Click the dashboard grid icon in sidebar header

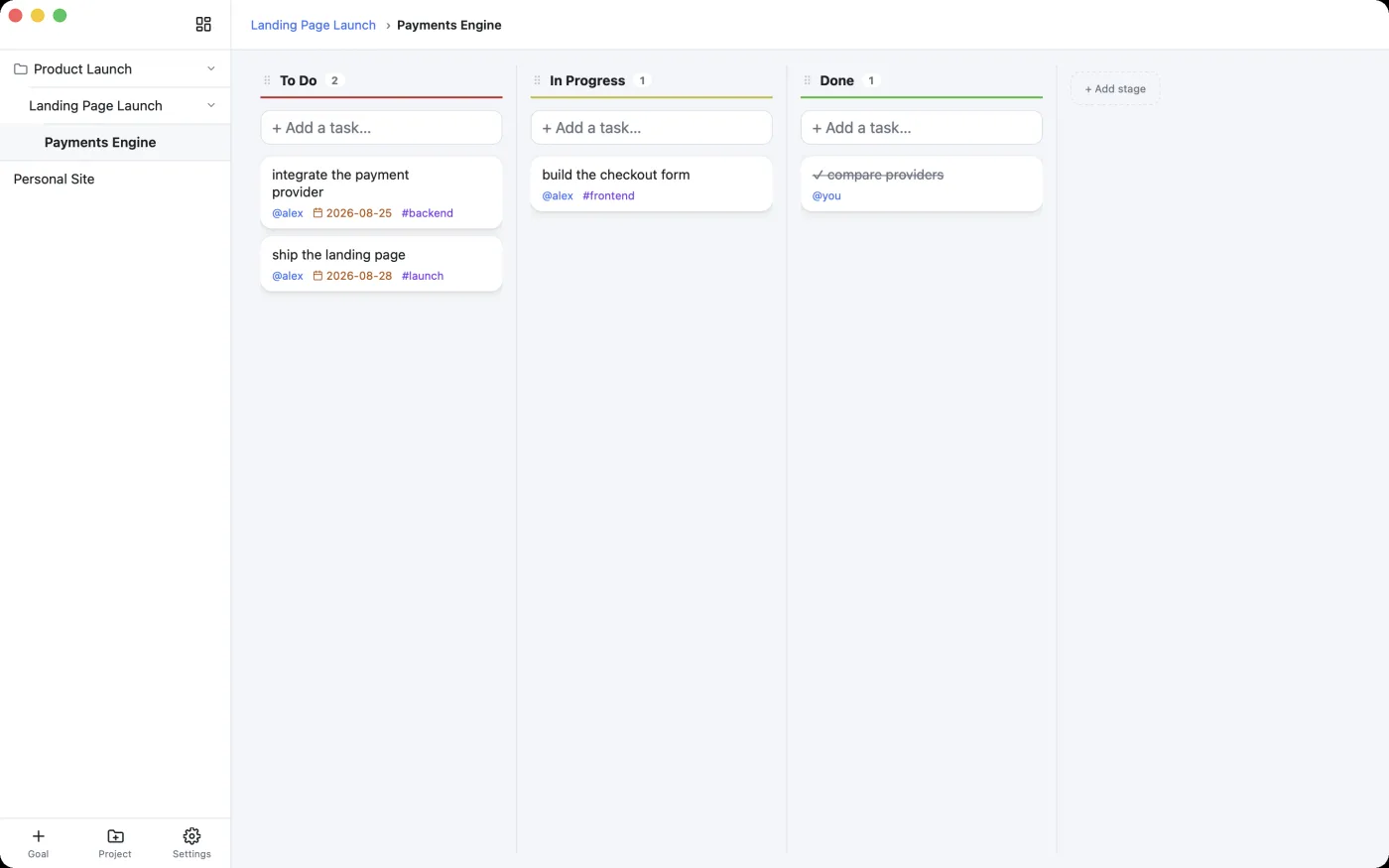(203, 25)
